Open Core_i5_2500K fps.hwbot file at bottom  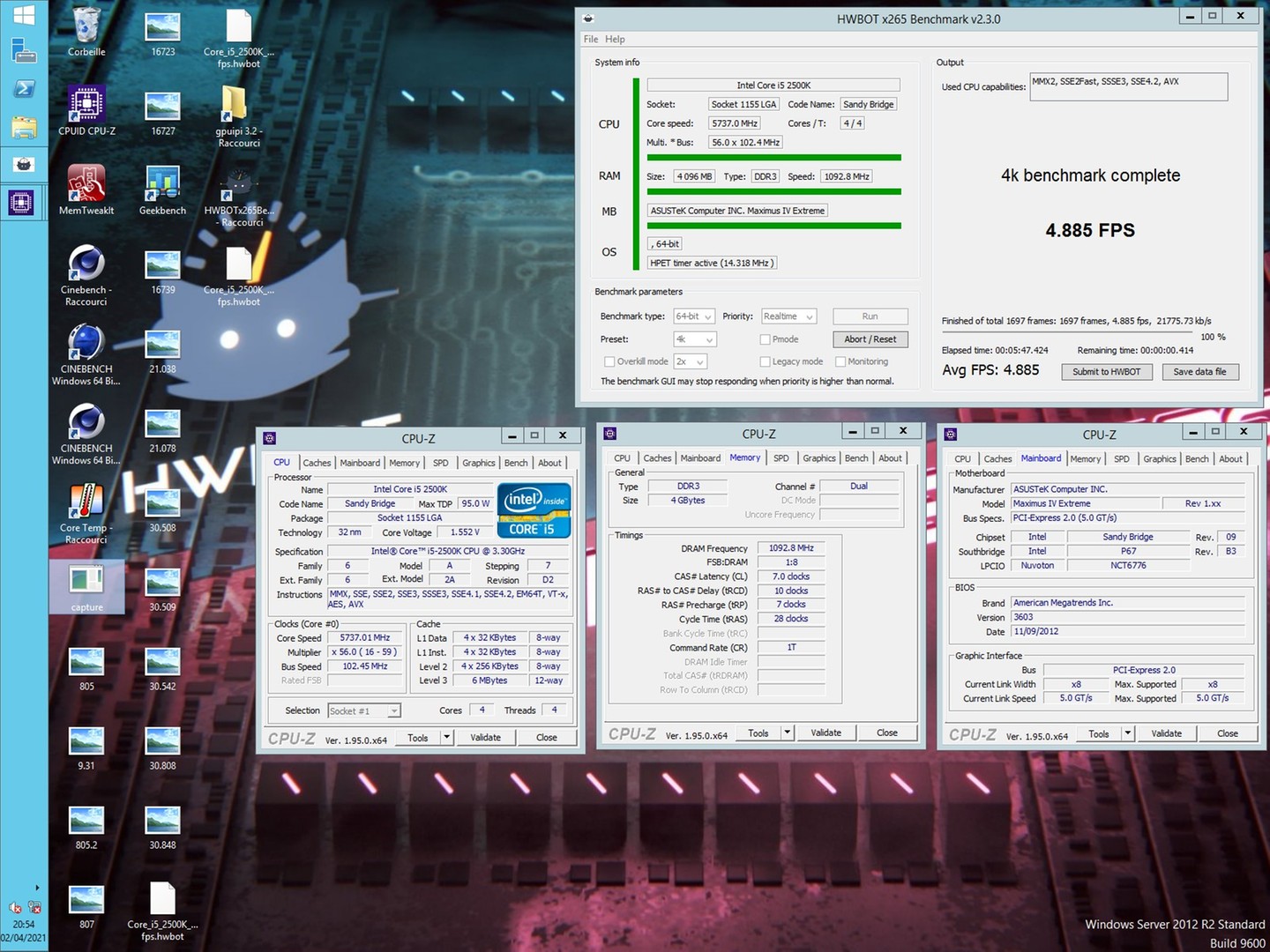click(x=163, y=911)
